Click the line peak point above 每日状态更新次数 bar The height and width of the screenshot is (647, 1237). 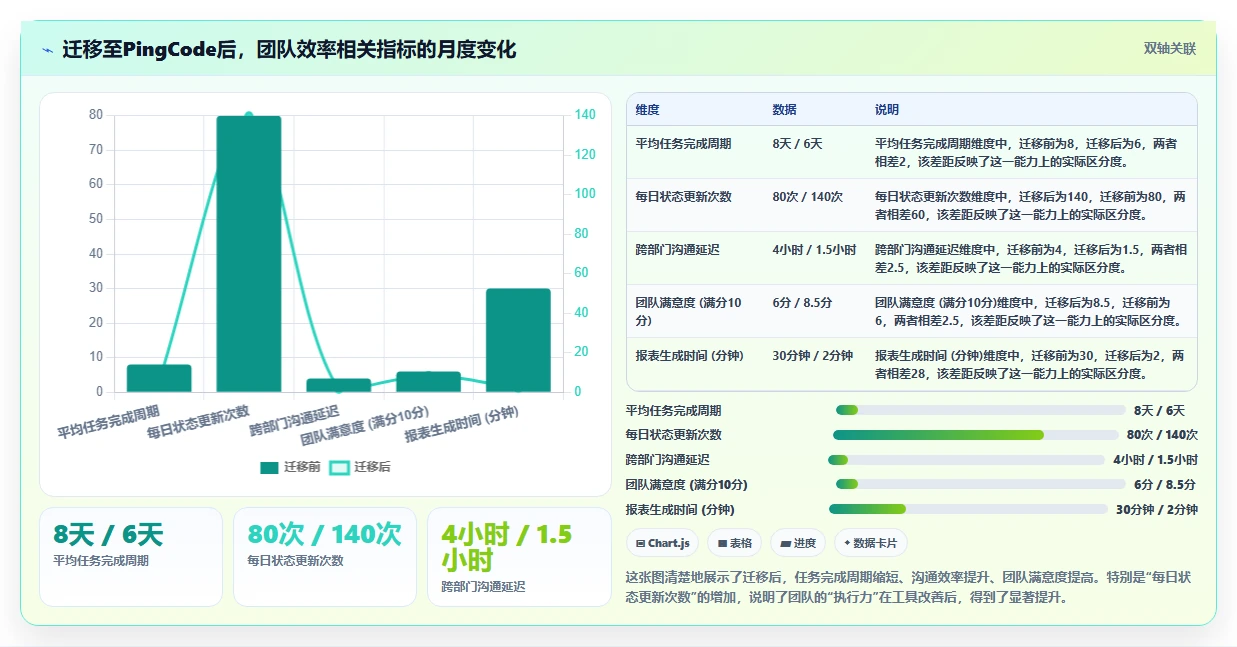coord(249,115)
